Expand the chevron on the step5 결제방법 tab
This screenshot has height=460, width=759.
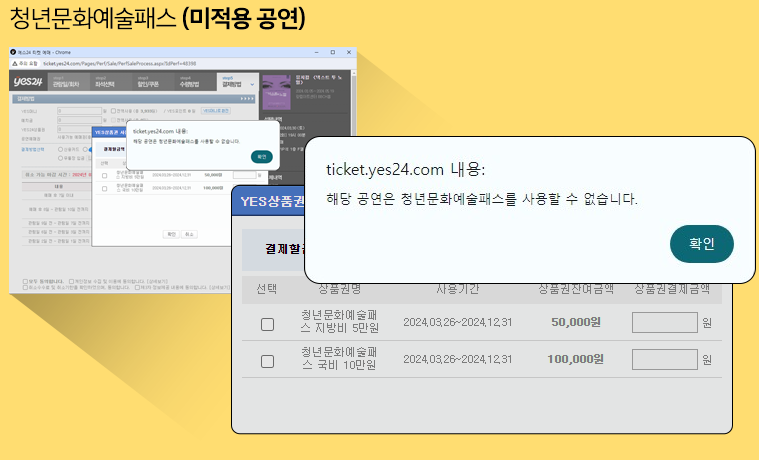tap(252, 84)
